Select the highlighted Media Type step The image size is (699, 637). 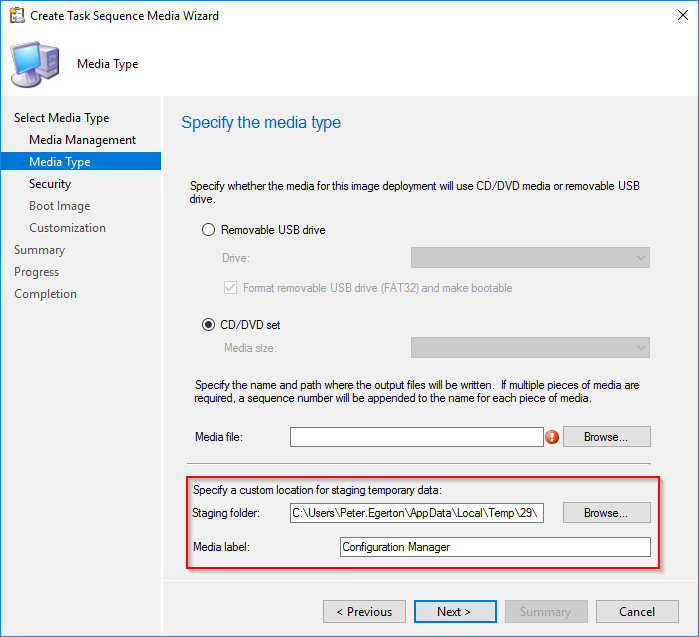click(60, 162)
